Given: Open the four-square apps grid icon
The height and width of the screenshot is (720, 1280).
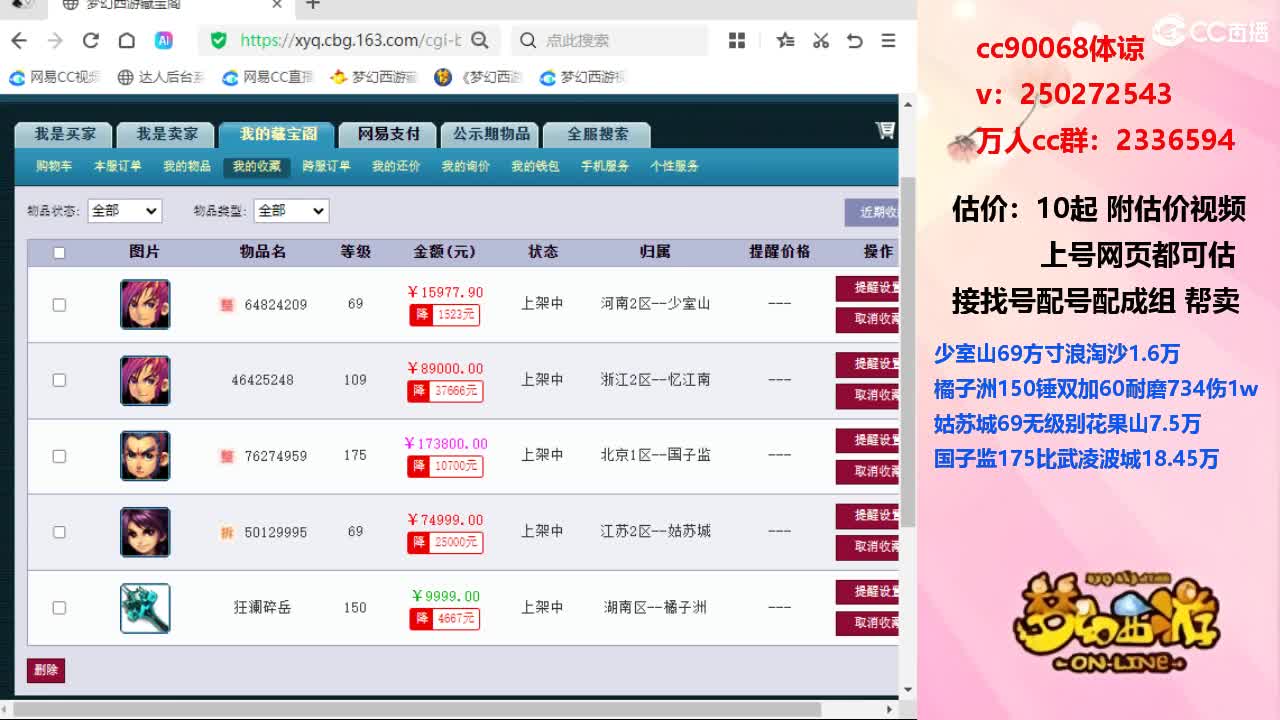Looking at the screenshot, I should point(737,40).
